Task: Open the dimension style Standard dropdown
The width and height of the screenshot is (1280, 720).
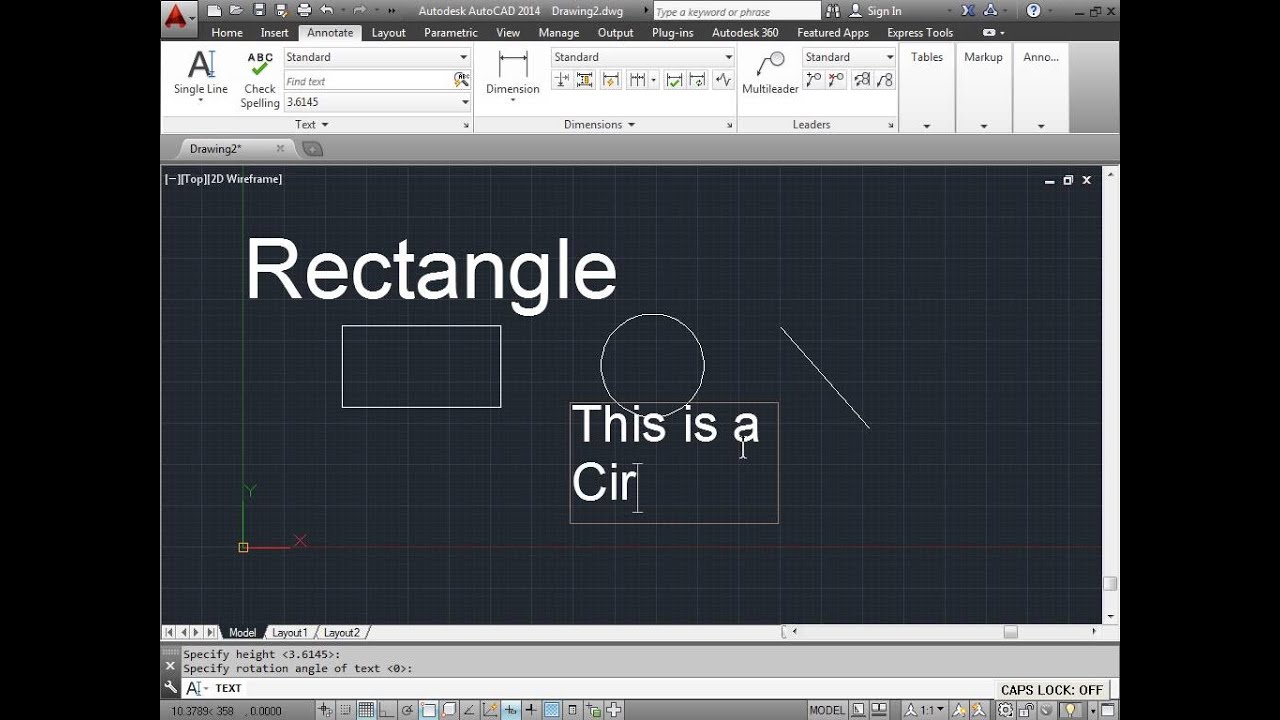Action: pyautogui.click(x=642, y=57)
